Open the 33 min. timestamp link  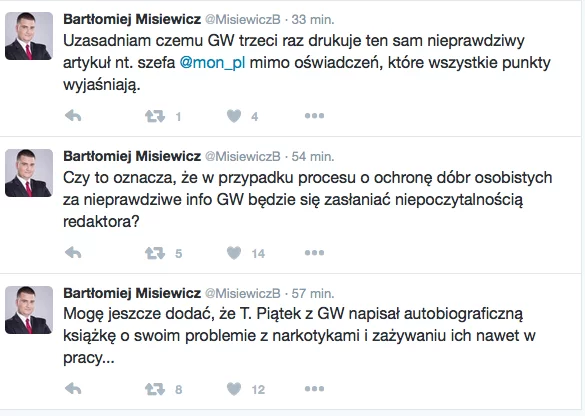click(x=313, y=19)
